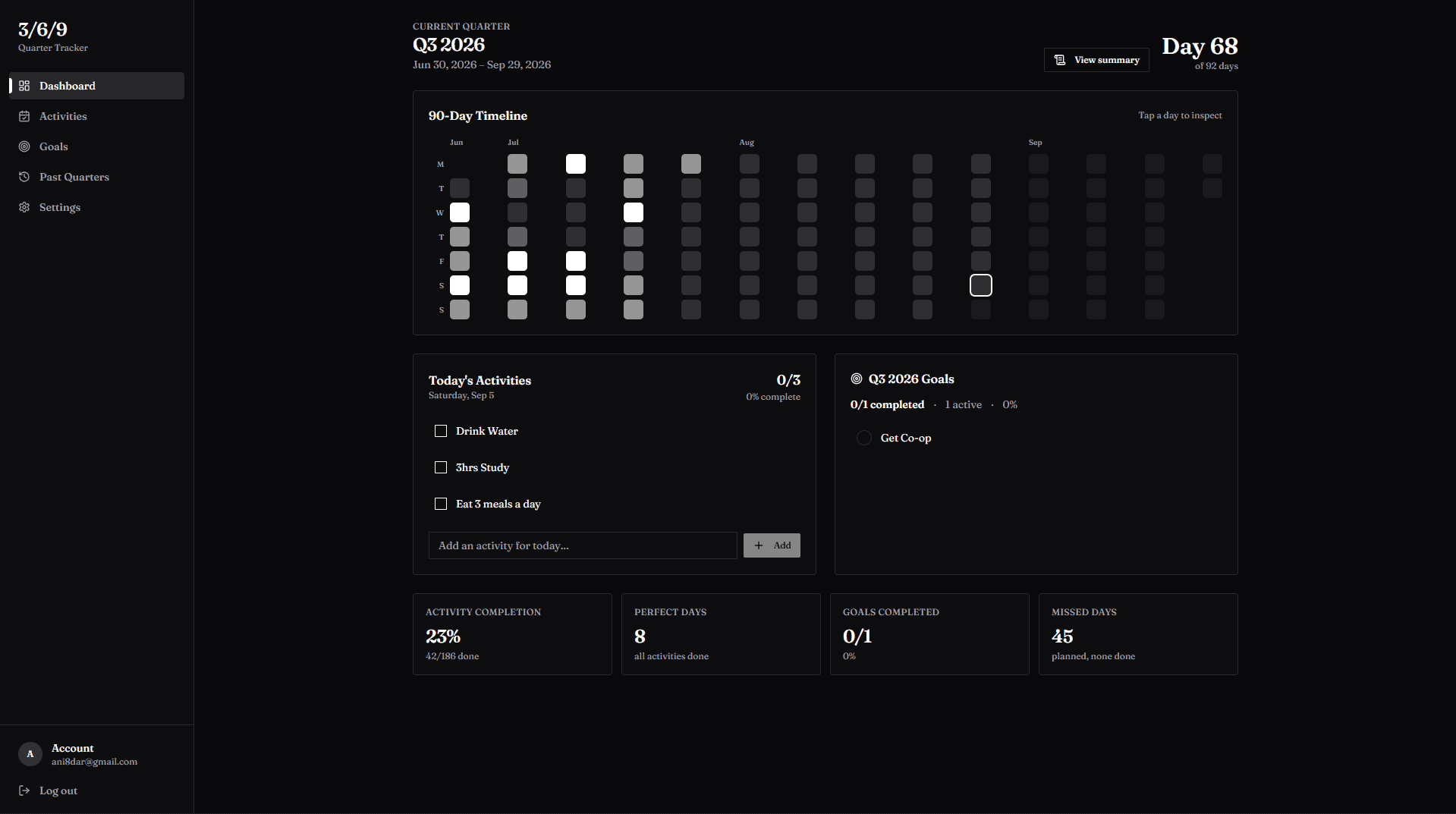Inspect white Saturday Jul 4 timeline cell

[x=460, y=285]
